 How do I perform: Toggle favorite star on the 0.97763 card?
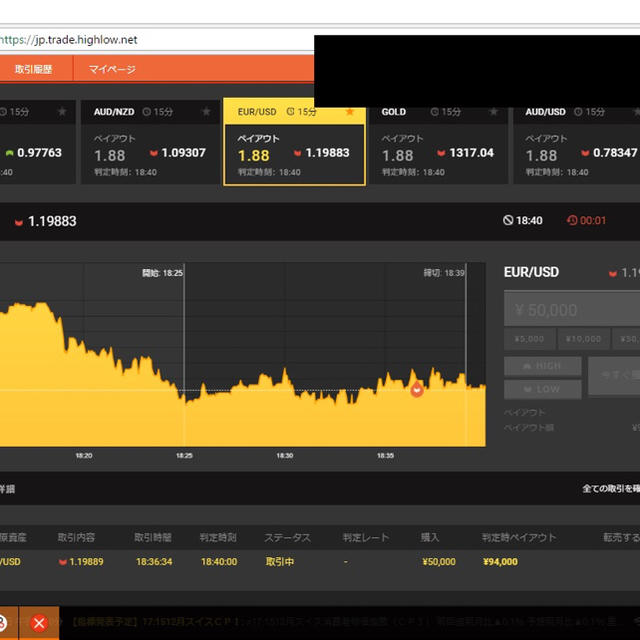point(62,111)
